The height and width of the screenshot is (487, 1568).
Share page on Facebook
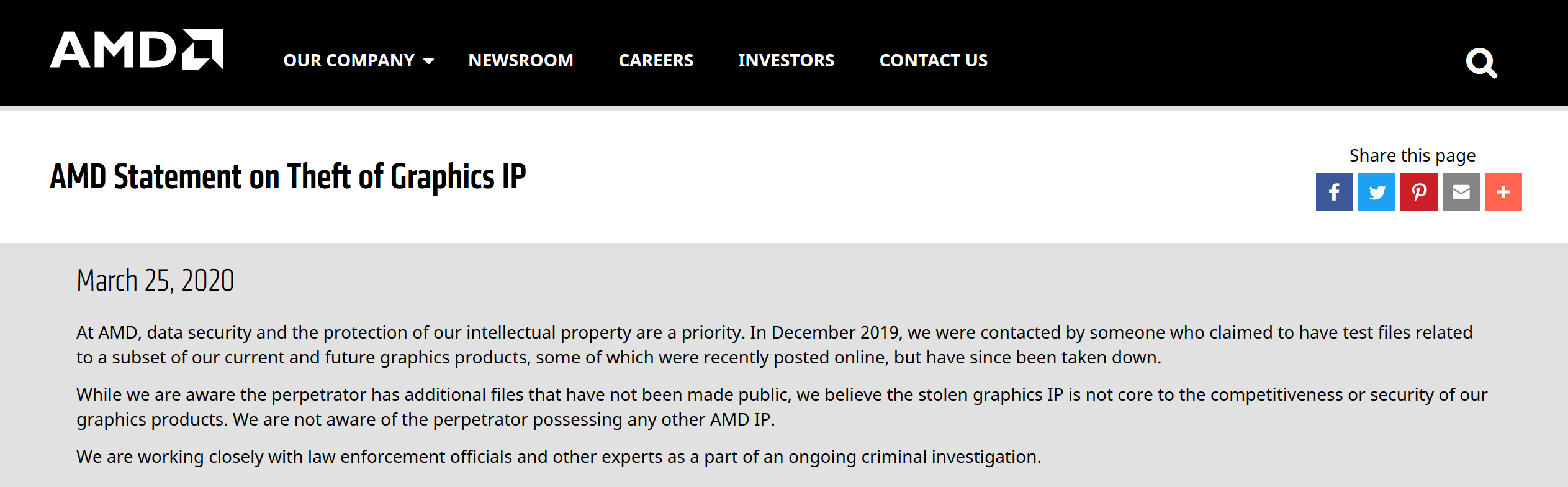(1334, 192)
